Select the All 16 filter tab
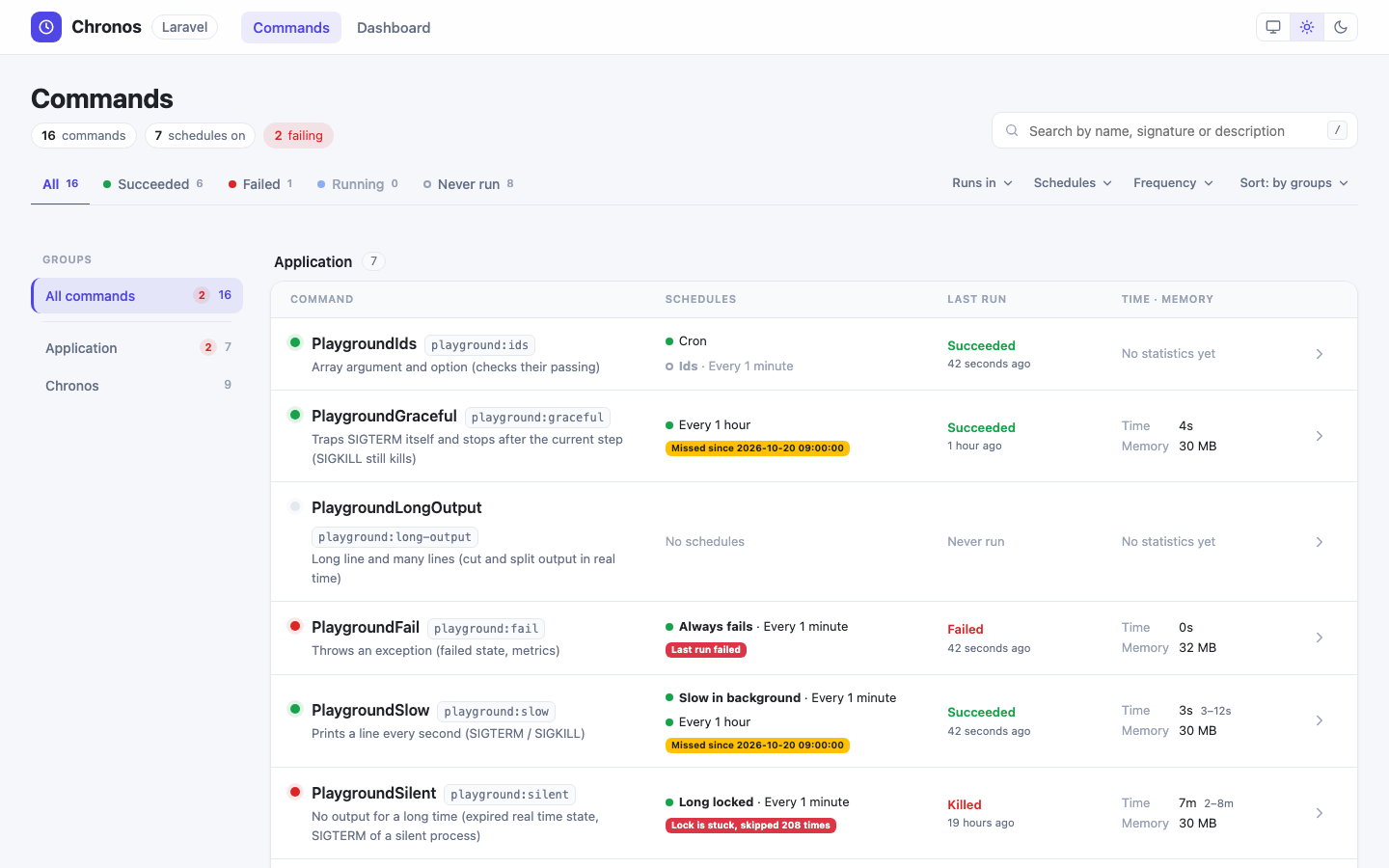This screenshot has height=868, width=1389. point(61,183)
